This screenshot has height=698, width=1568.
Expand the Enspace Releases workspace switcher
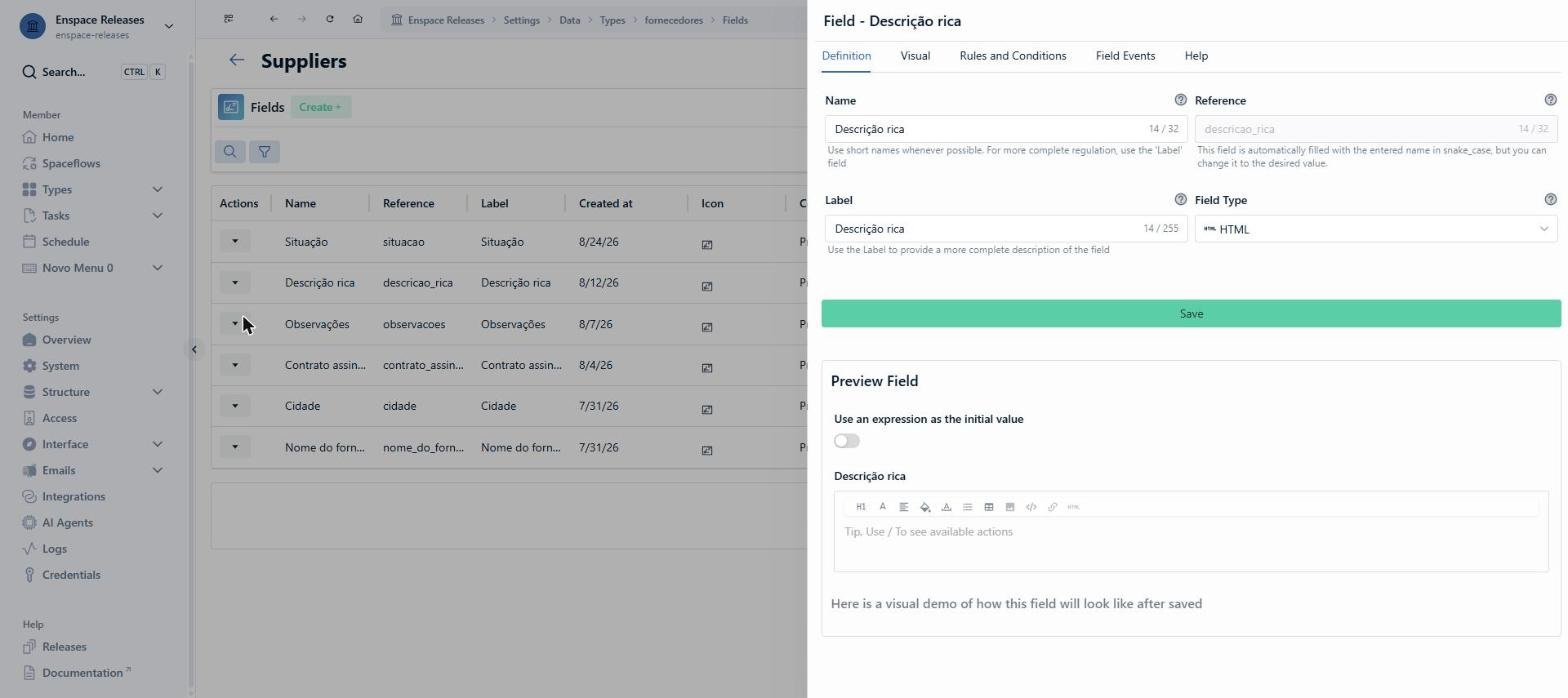[168, 26]
